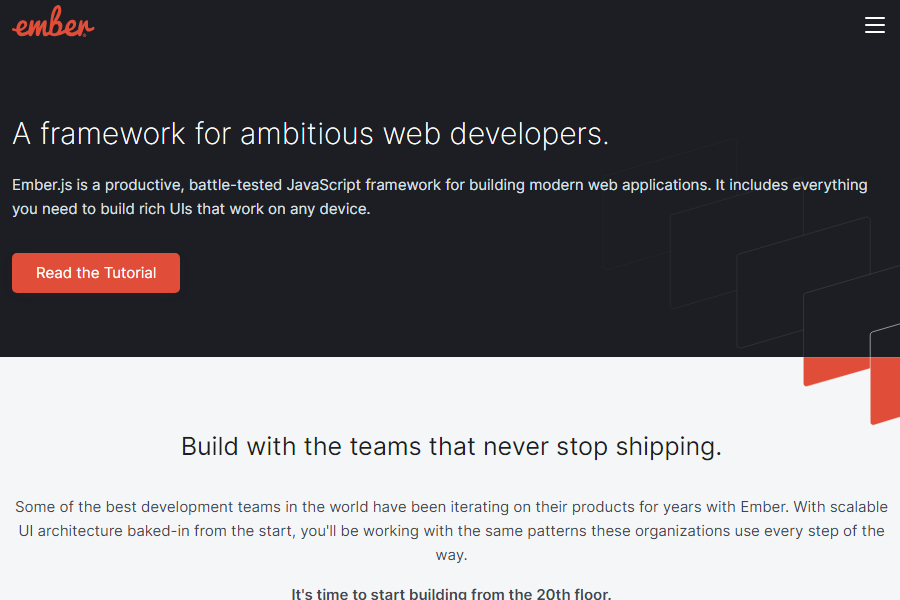Click the Read the Tutorial button

pos(96,273)
